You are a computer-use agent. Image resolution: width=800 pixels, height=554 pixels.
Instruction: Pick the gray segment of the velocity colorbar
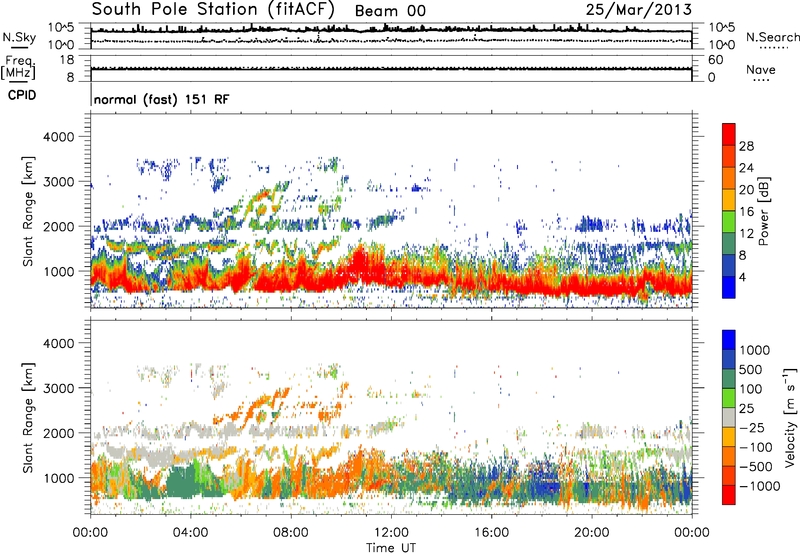(729, 418)
